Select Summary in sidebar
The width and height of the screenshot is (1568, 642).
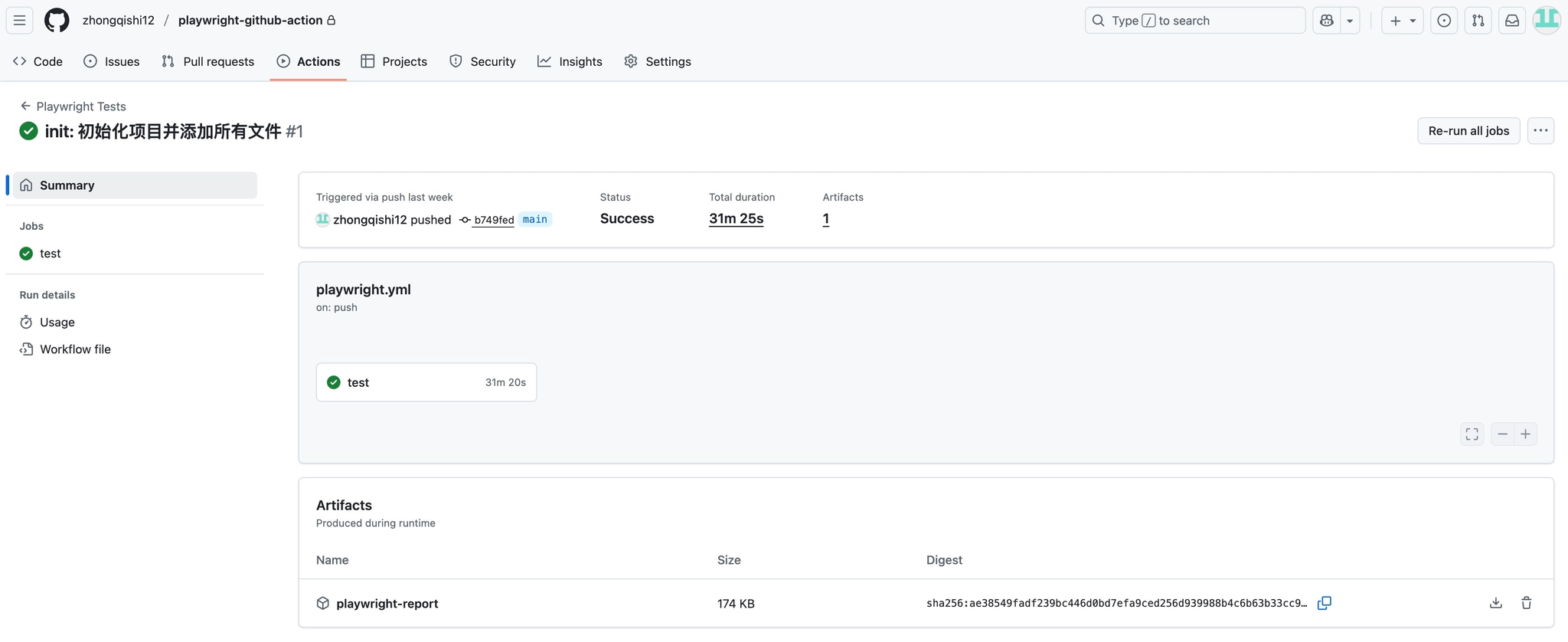pyautogui.click(x=135, y=185)
